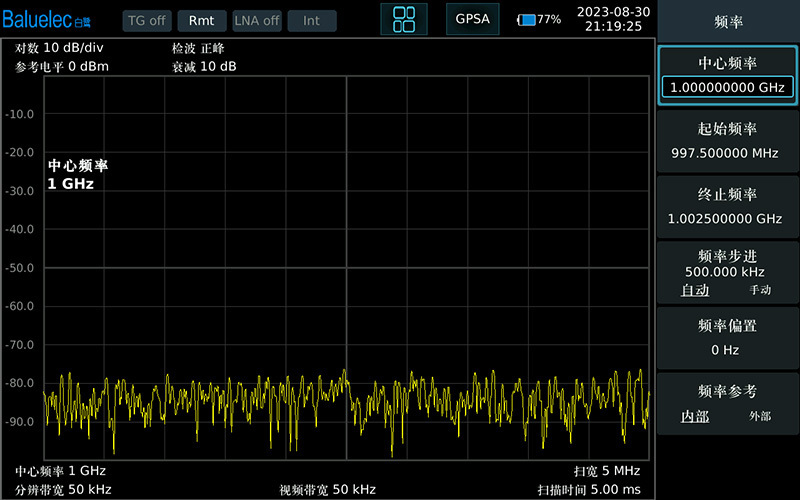This screenshot has height=500, width=800.
Task: Open the 频率偏置 0 Hz softkey
Action: tap(728, 338)
